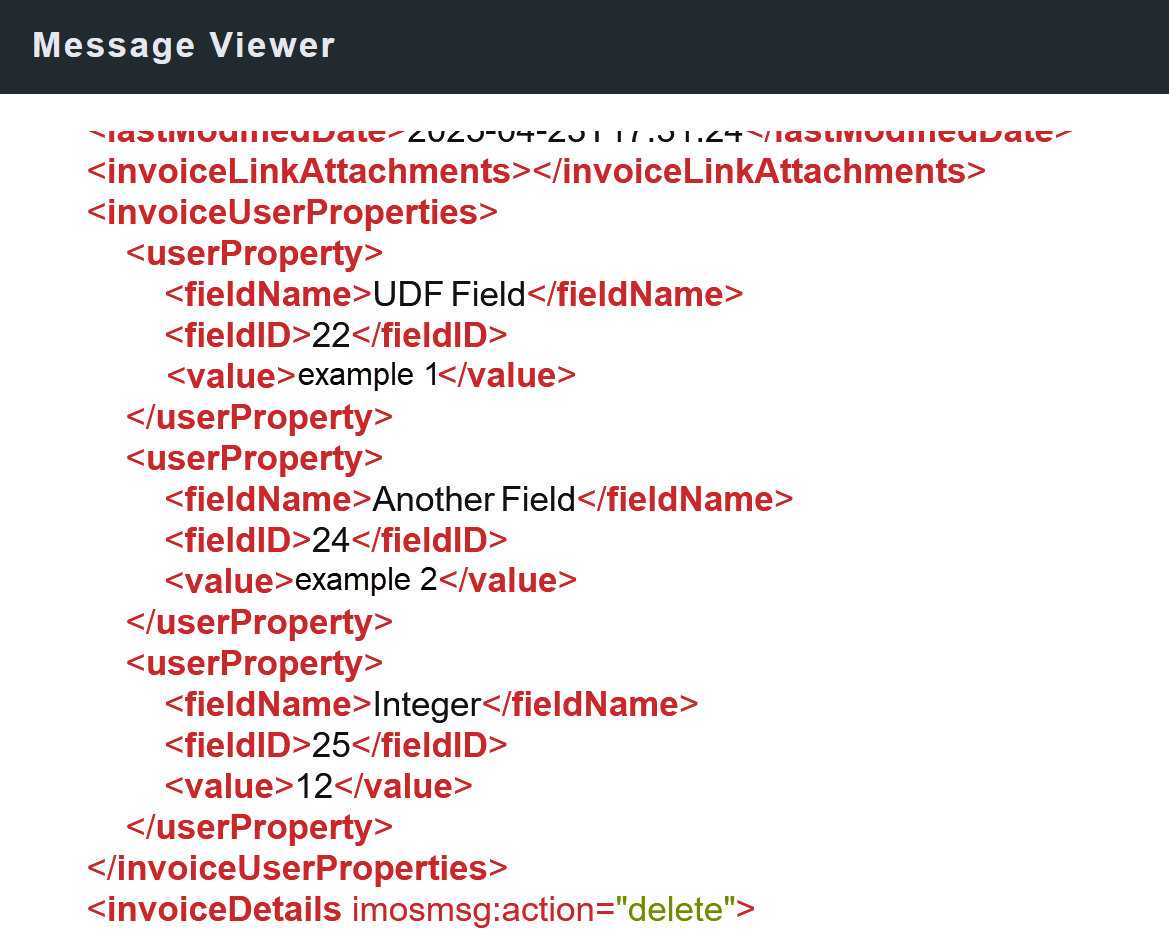1169x932 pixels.
Task: Click the opening invoiceUserProperties tag
Action: (x=293, y=213)
